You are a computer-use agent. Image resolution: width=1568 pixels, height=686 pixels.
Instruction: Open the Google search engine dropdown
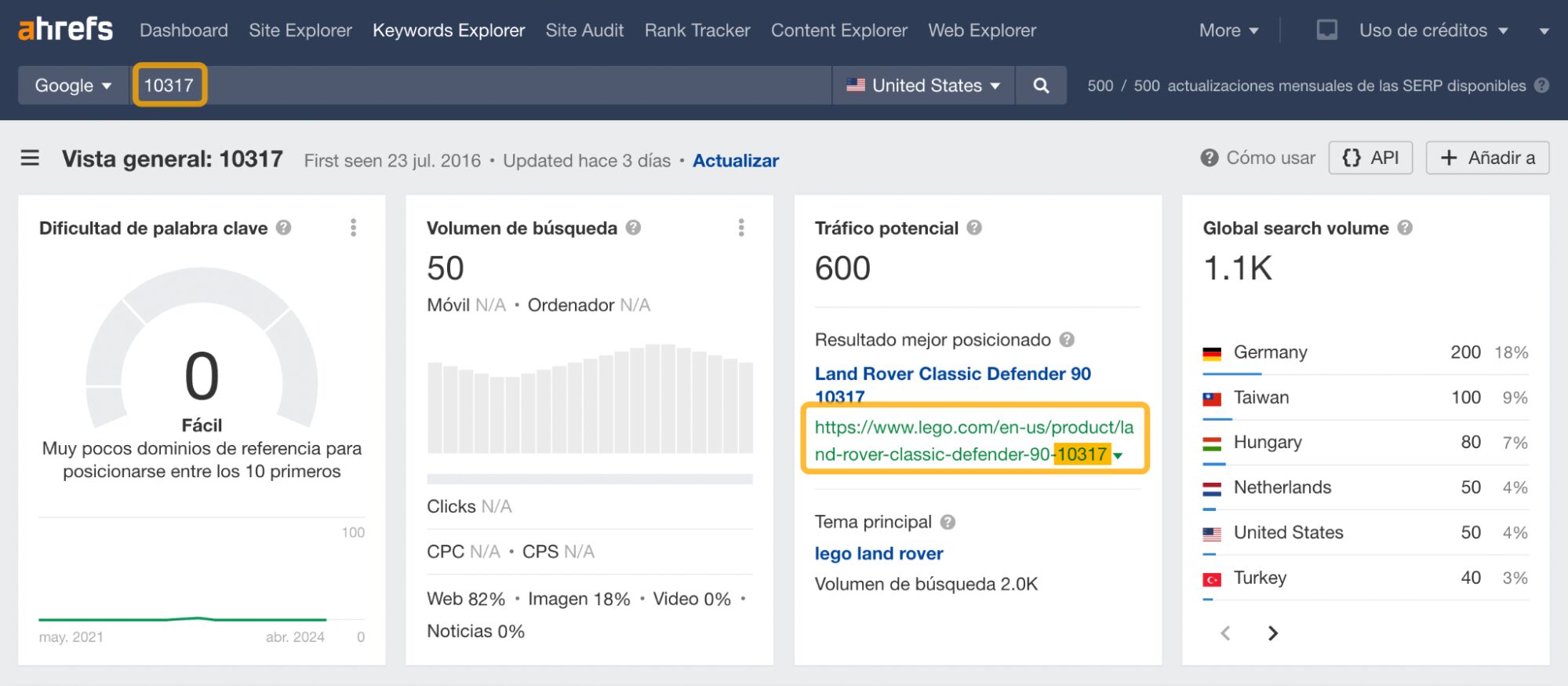pyautogui.click(x=73, y=86)
